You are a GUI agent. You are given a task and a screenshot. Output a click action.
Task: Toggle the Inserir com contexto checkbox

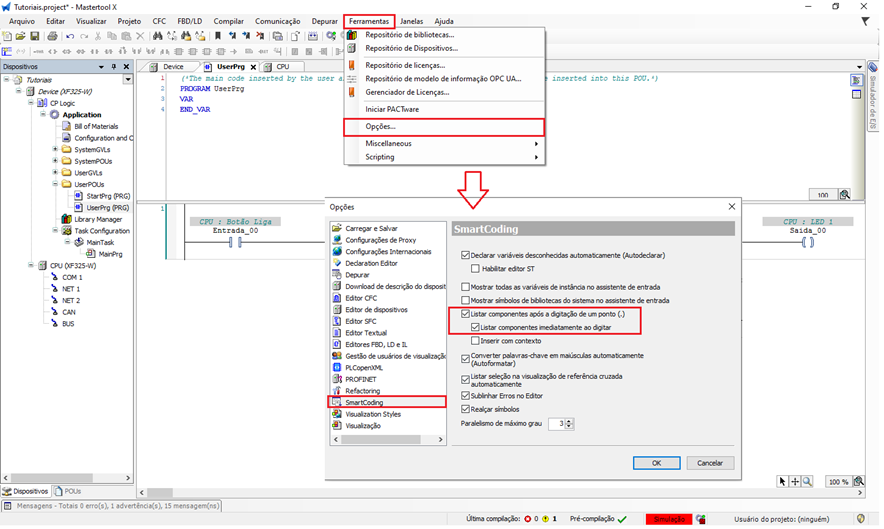[476, 341]
